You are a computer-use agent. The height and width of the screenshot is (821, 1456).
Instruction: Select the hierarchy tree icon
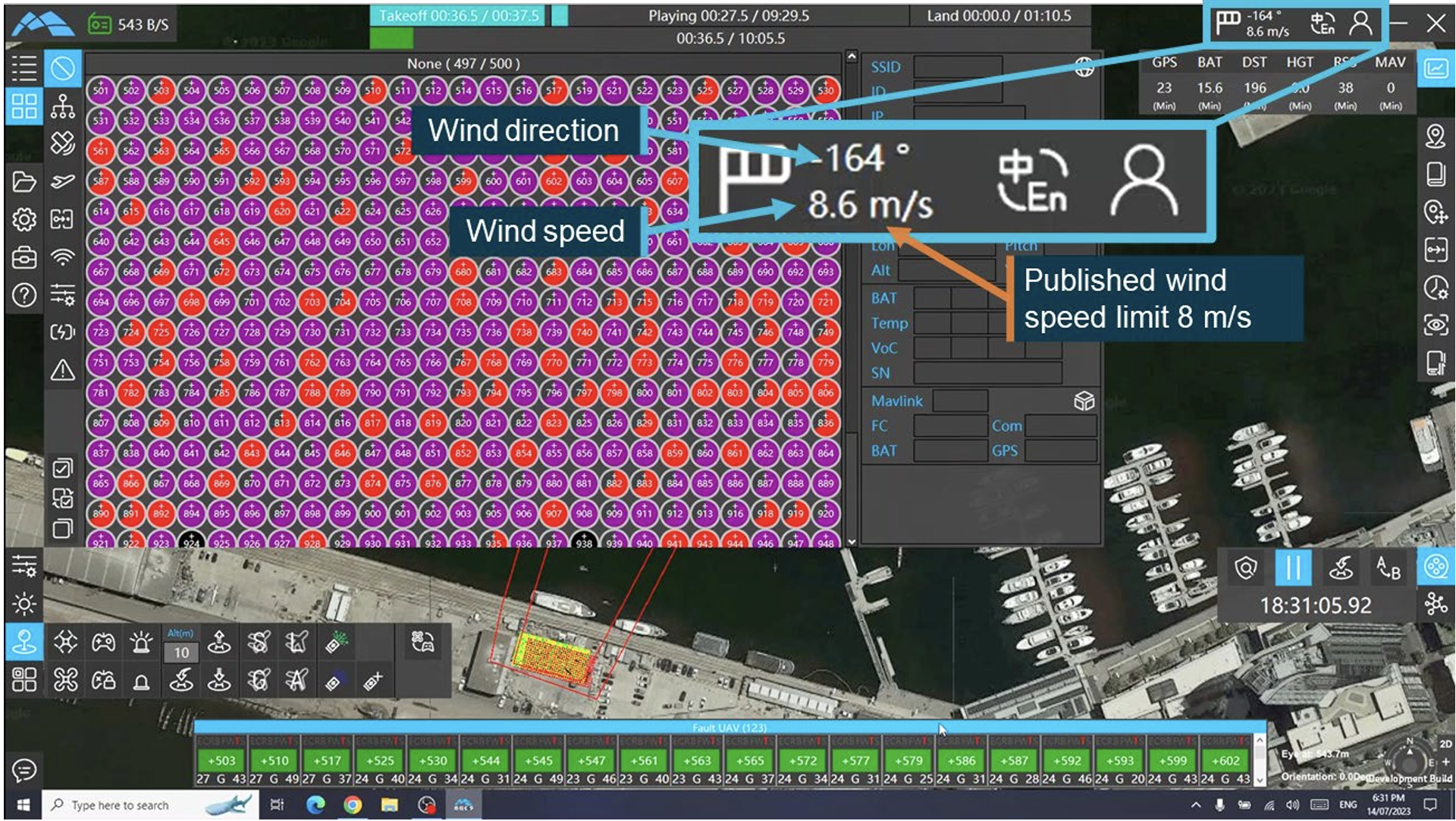63,107
